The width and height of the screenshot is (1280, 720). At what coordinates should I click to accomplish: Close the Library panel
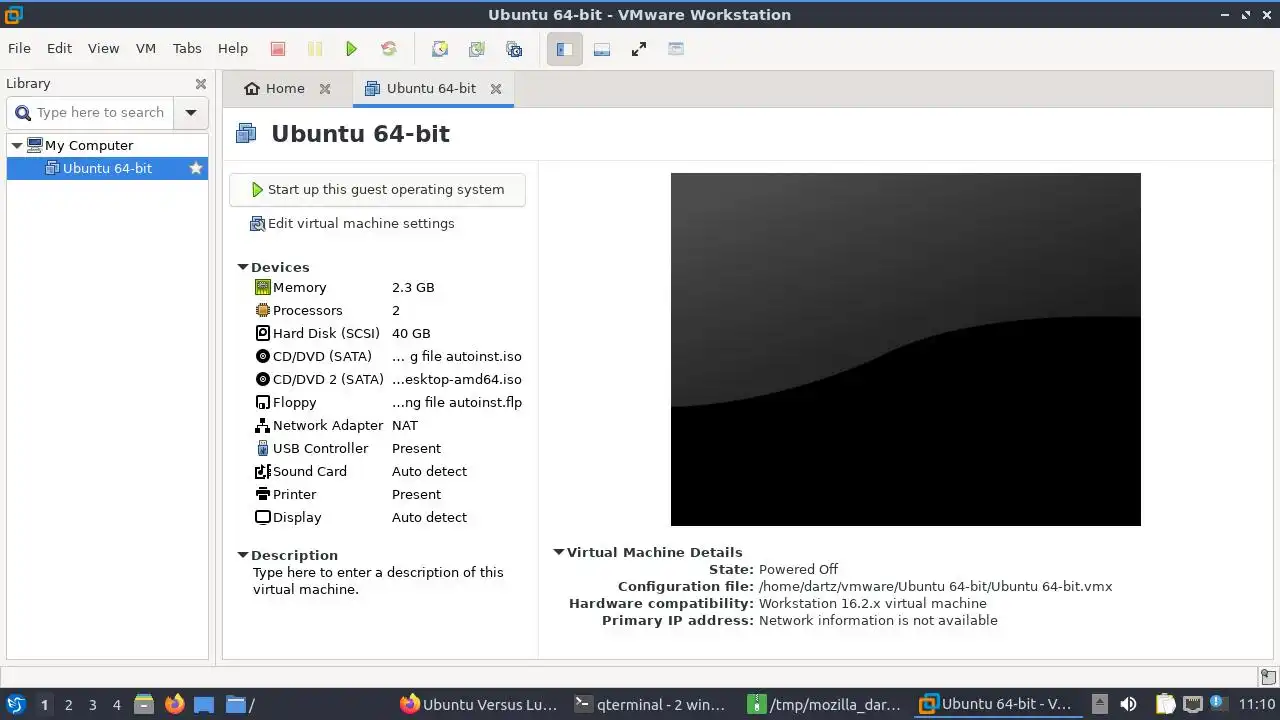201,84
